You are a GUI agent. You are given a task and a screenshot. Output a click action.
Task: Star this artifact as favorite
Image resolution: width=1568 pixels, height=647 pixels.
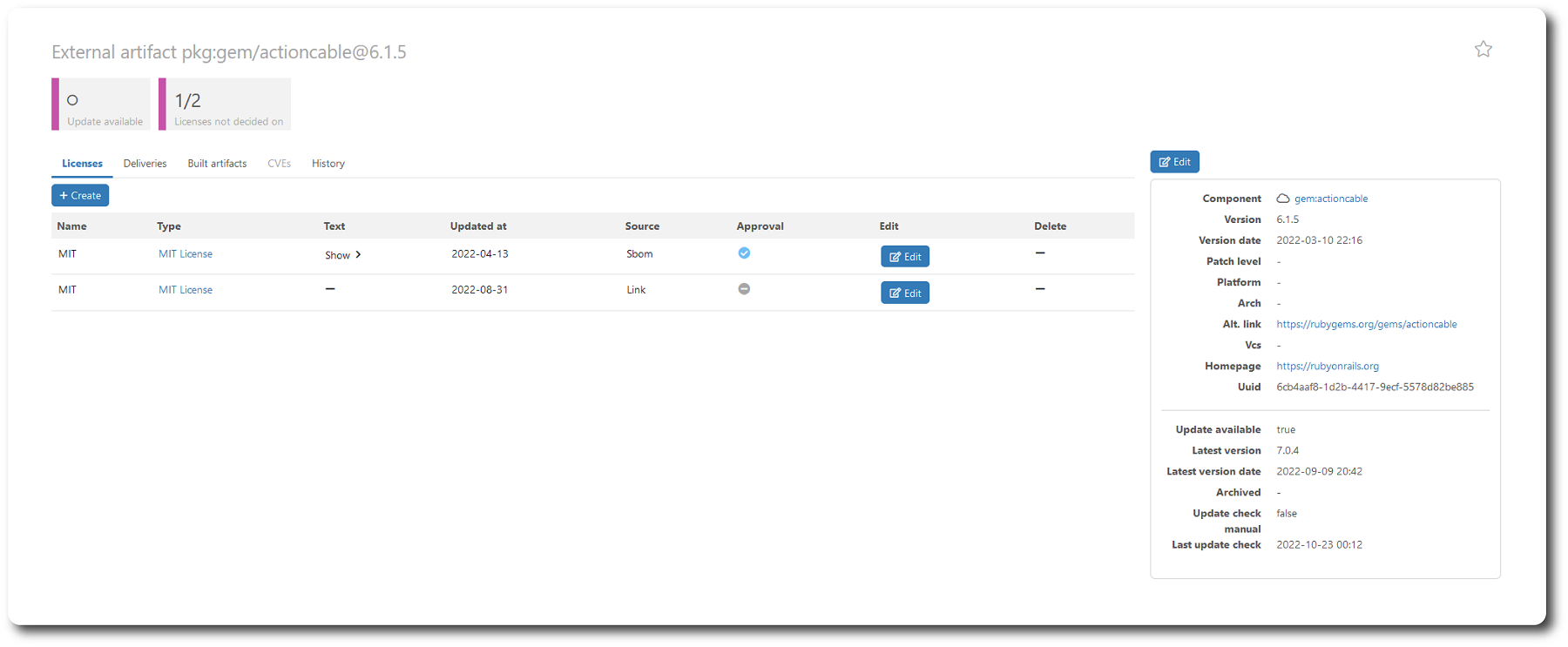coord(1483,50)
